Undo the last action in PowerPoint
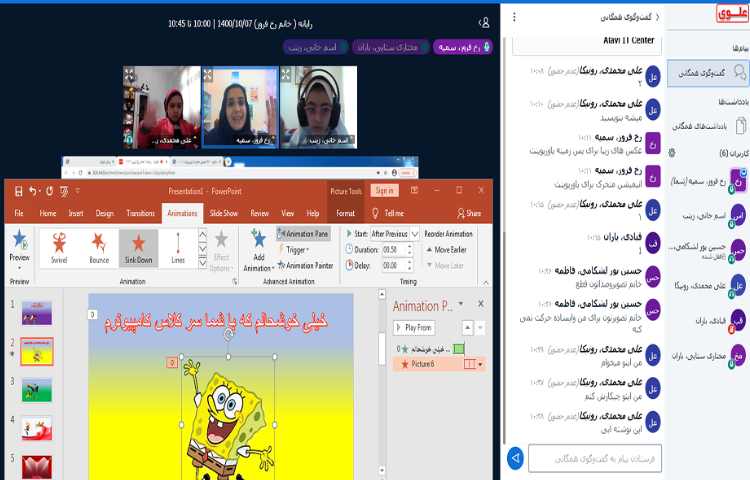This screenshot has width=750, height=480. click(33, 191)
